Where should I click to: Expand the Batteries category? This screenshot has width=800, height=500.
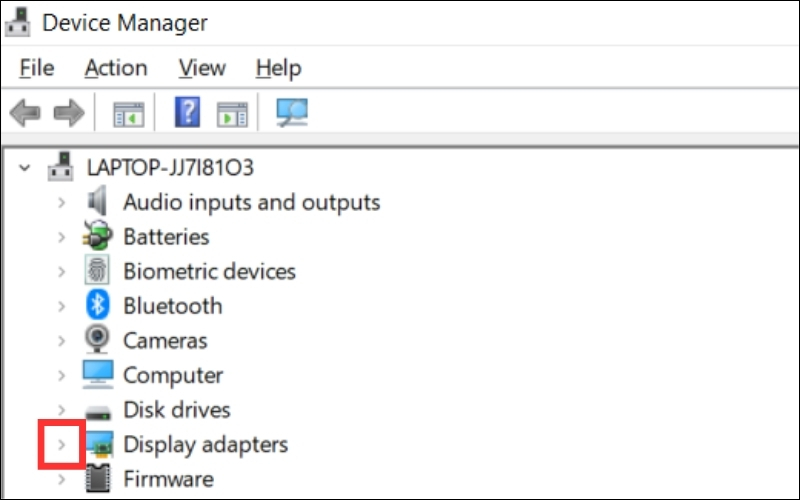[61, 237]
